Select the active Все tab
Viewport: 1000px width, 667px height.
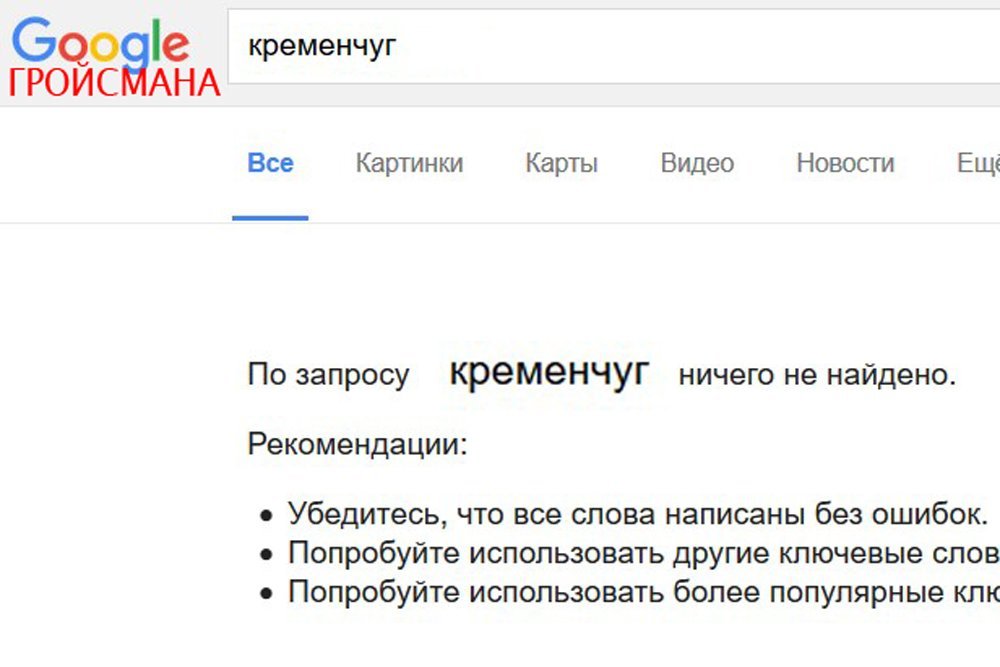click(x=269, y=163)
